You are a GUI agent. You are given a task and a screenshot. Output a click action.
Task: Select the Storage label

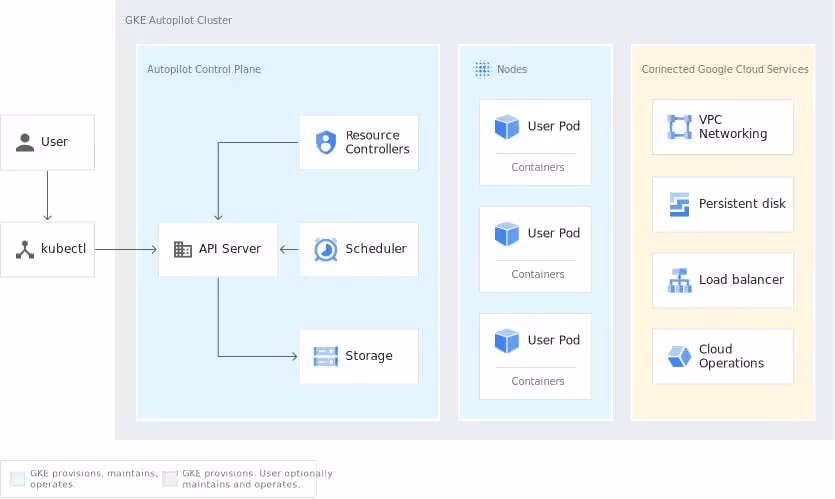tap(369, 356)
